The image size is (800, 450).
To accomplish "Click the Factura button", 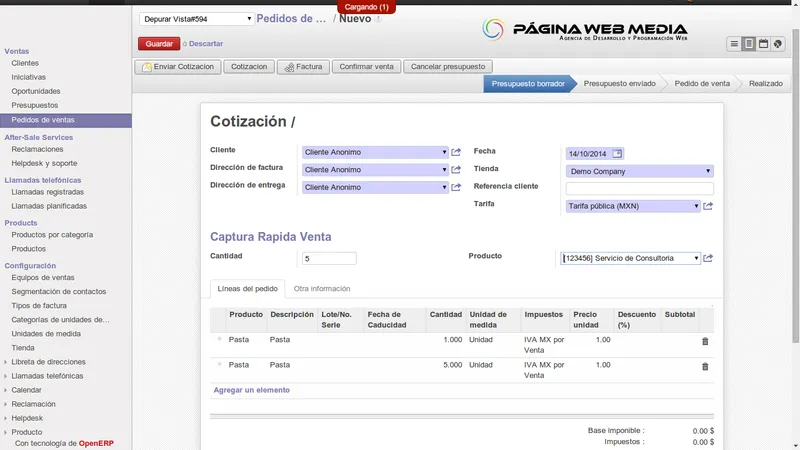I will pos(303,67).
